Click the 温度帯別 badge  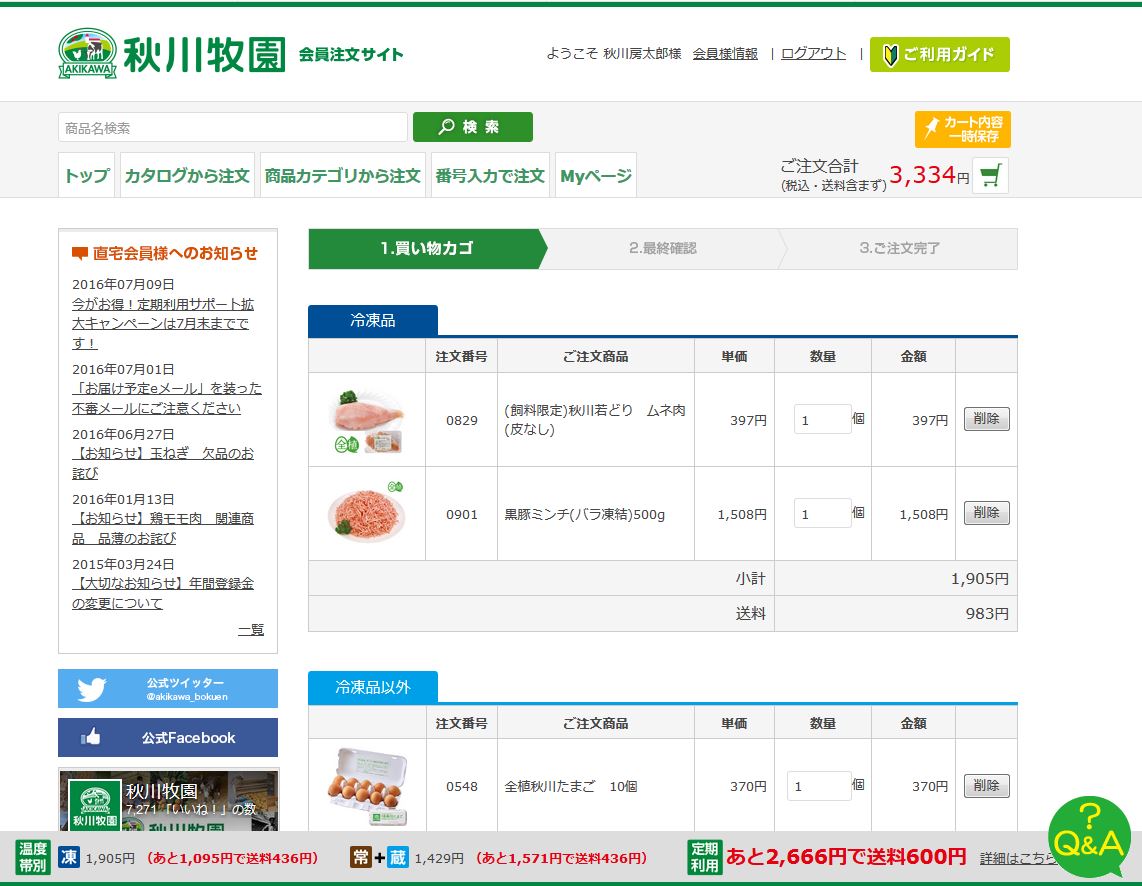33,857
